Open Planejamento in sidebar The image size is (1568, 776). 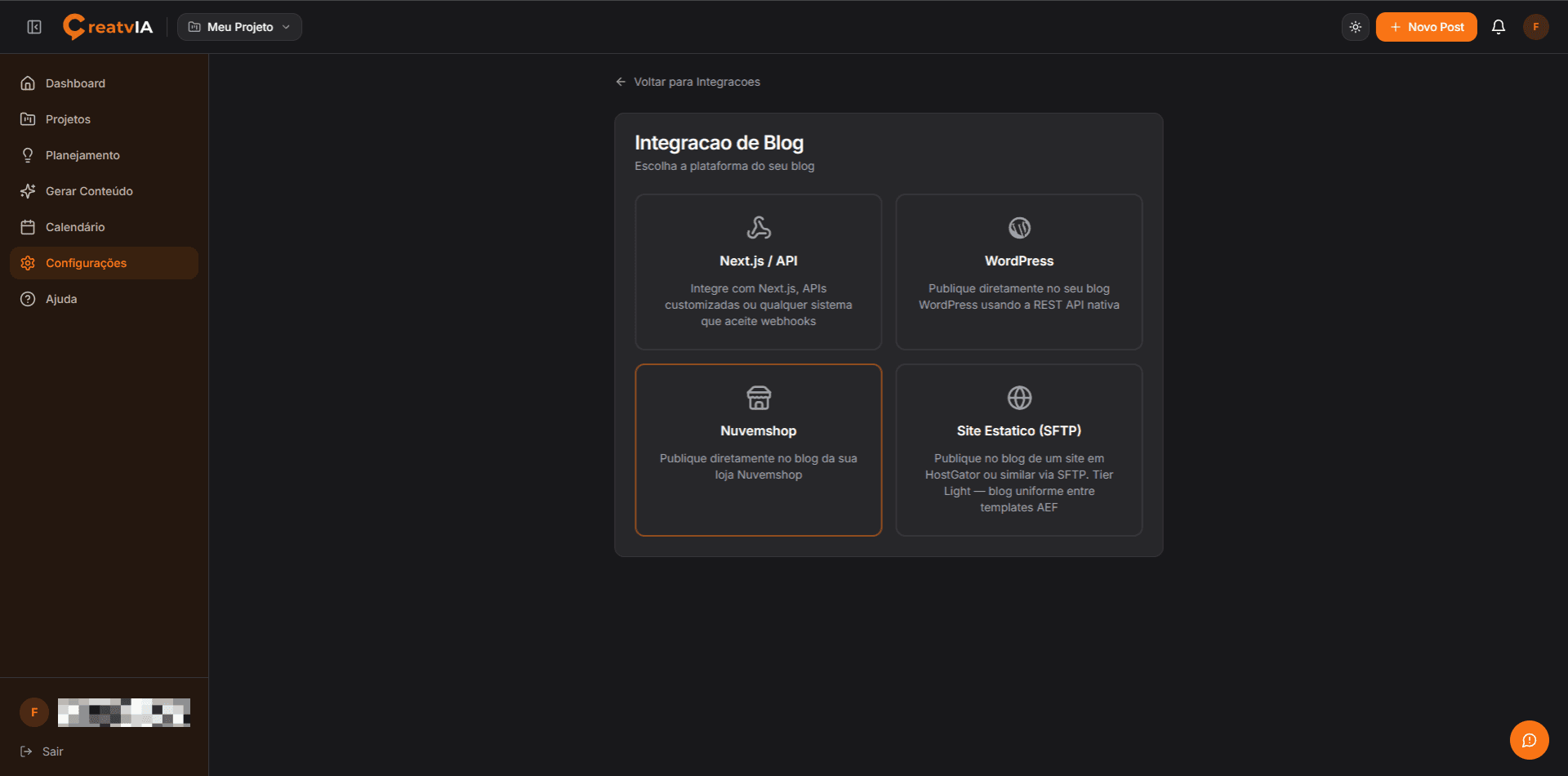104,155
